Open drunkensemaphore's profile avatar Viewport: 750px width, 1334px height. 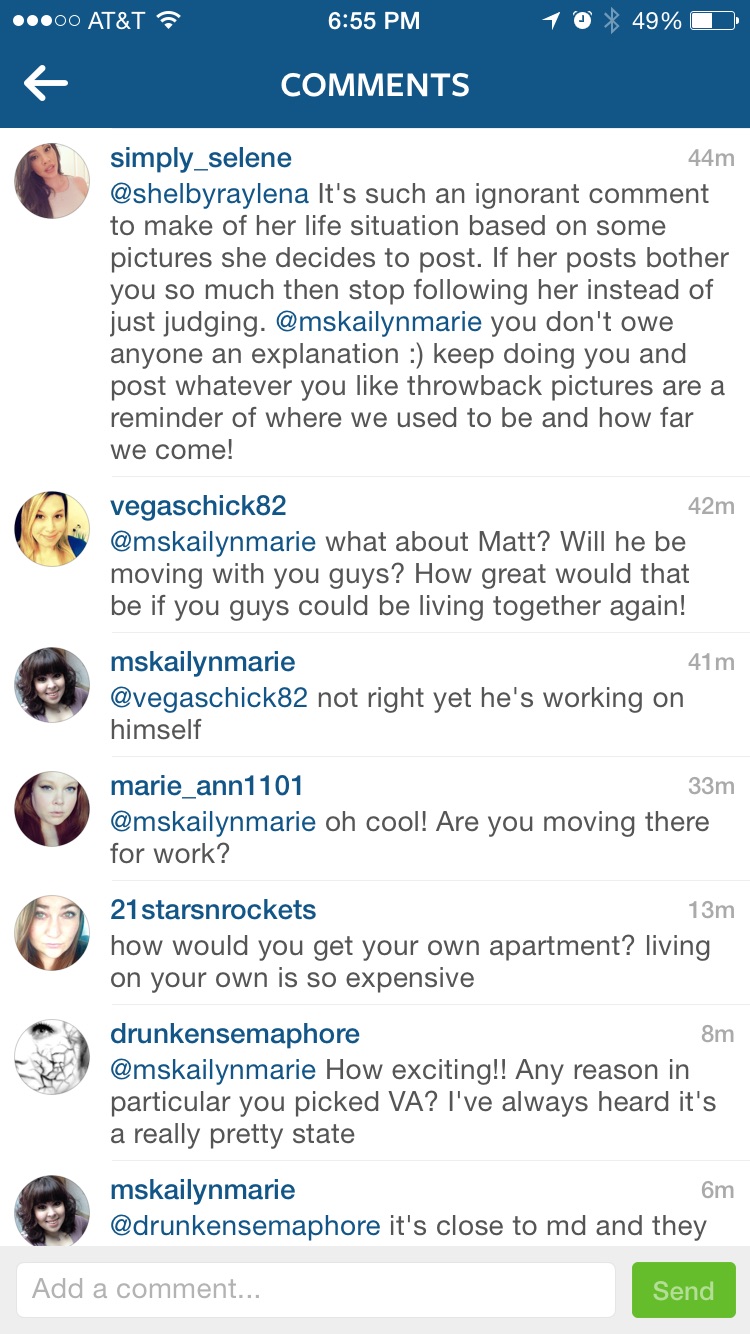[52, 1057]
